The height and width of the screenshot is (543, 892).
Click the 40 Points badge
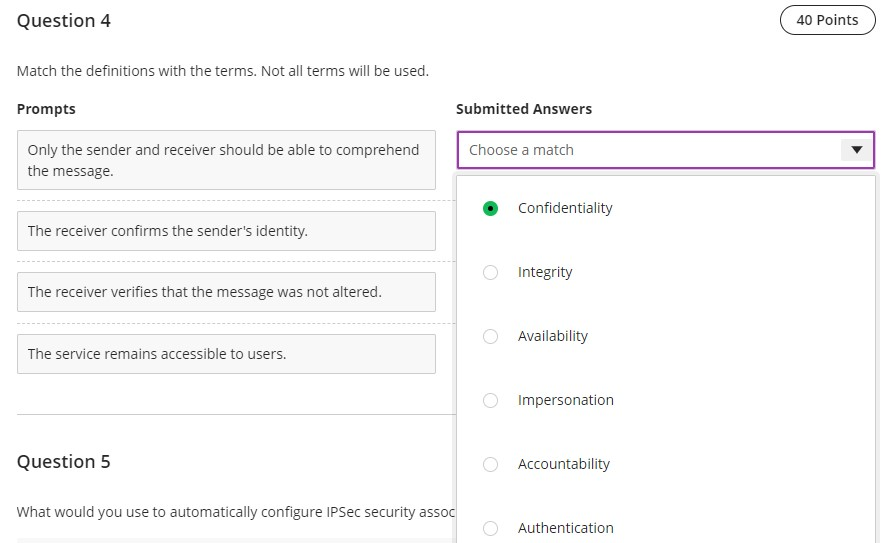(827, 20)
